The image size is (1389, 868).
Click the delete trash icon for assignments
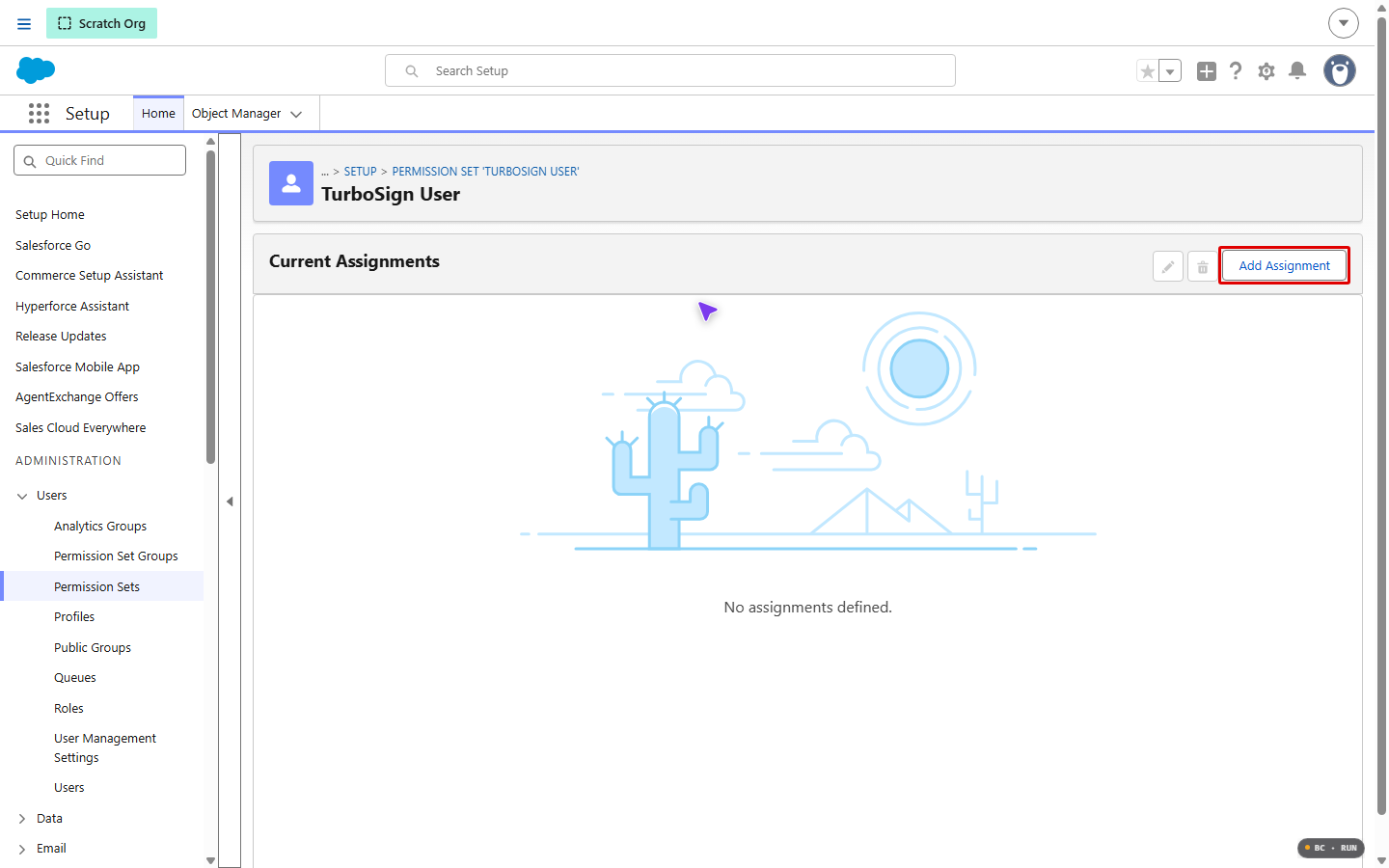tap(1203, 266)
